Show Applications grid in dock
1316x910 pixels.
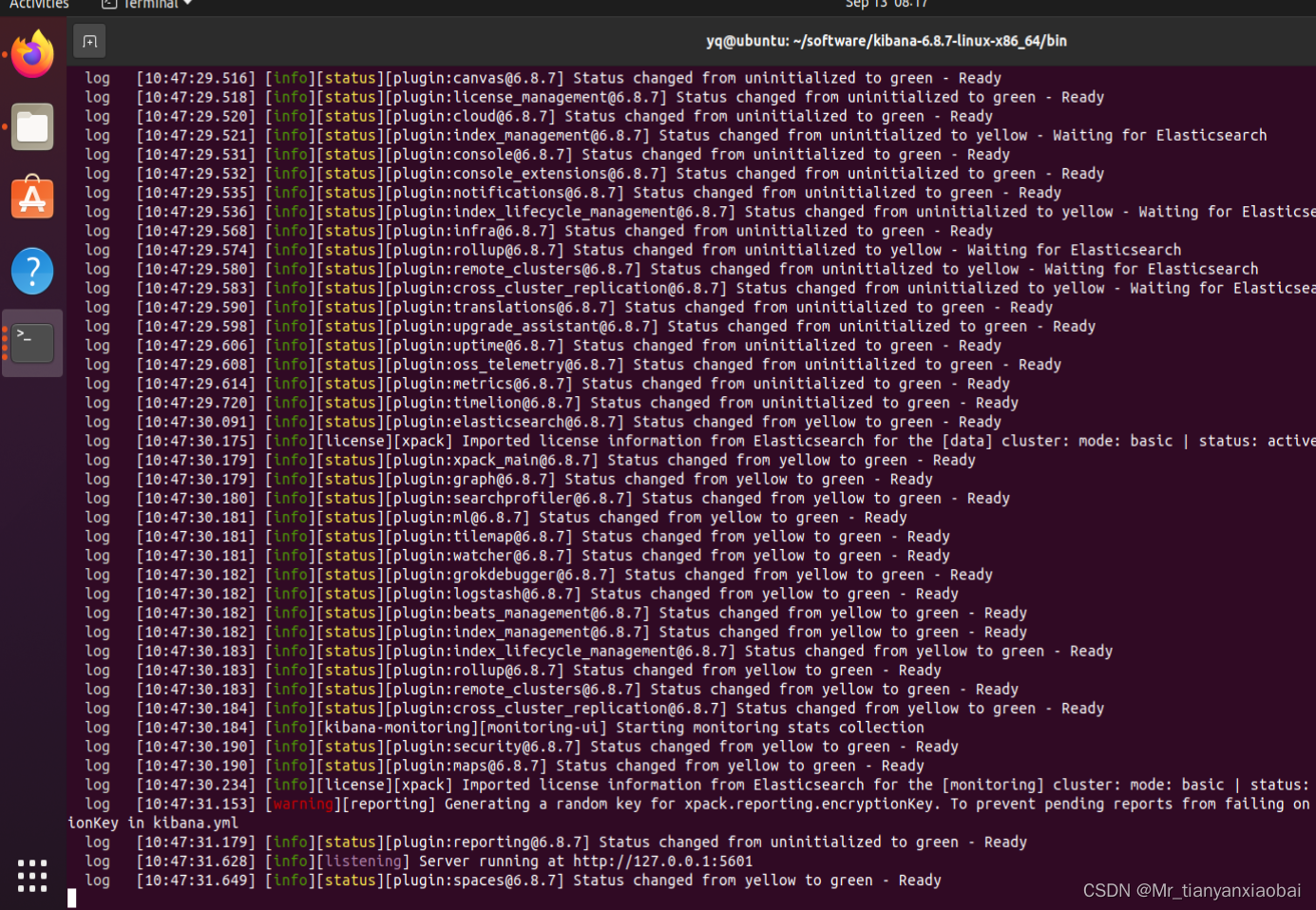click(x=32, y=875)
